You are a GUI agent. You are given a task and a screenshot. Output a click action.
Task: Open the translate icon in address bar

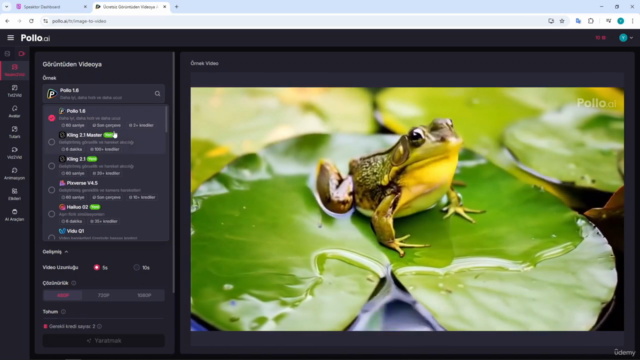578,21
